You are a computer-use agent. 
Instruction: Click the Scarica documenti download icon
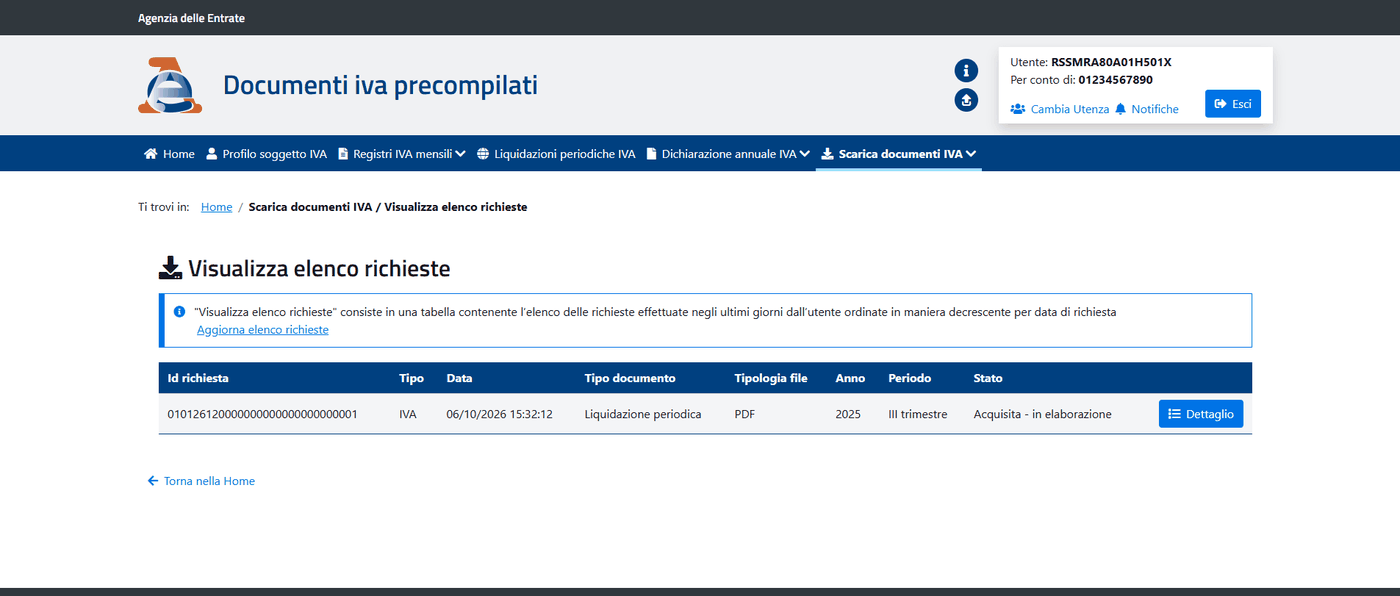pos(827,154)
